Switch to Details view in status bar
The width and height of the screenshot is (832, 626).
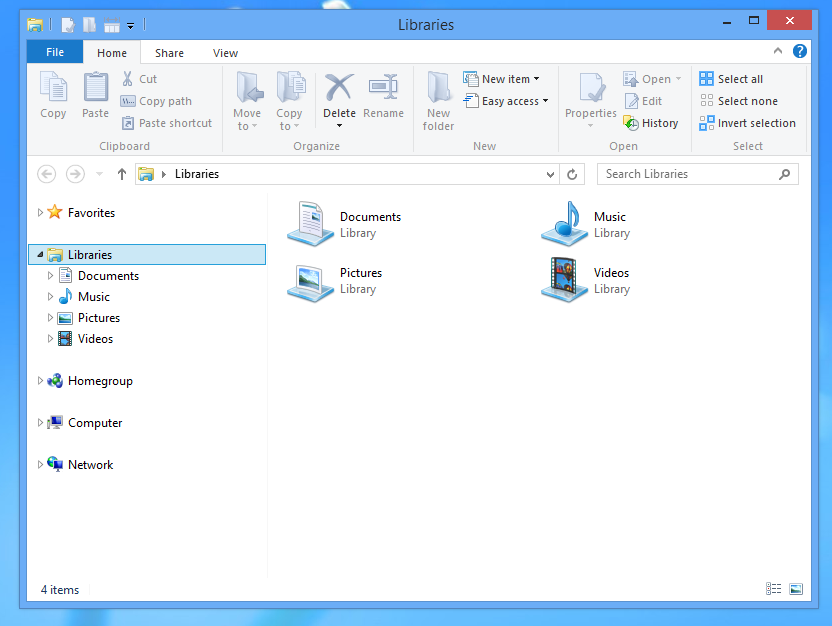(774, 588)
